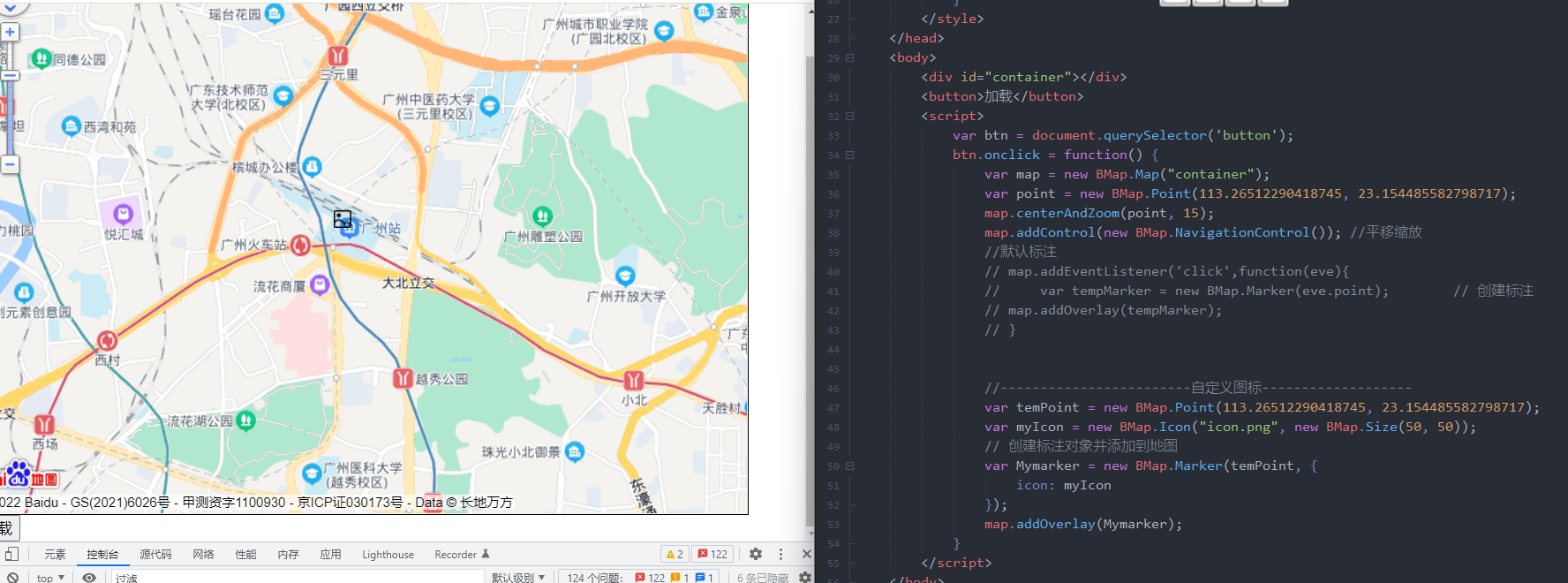Click the 广州城市职业学院 school icon
The height and width of the screenshot is (583, 1568).
pos(665,31)
